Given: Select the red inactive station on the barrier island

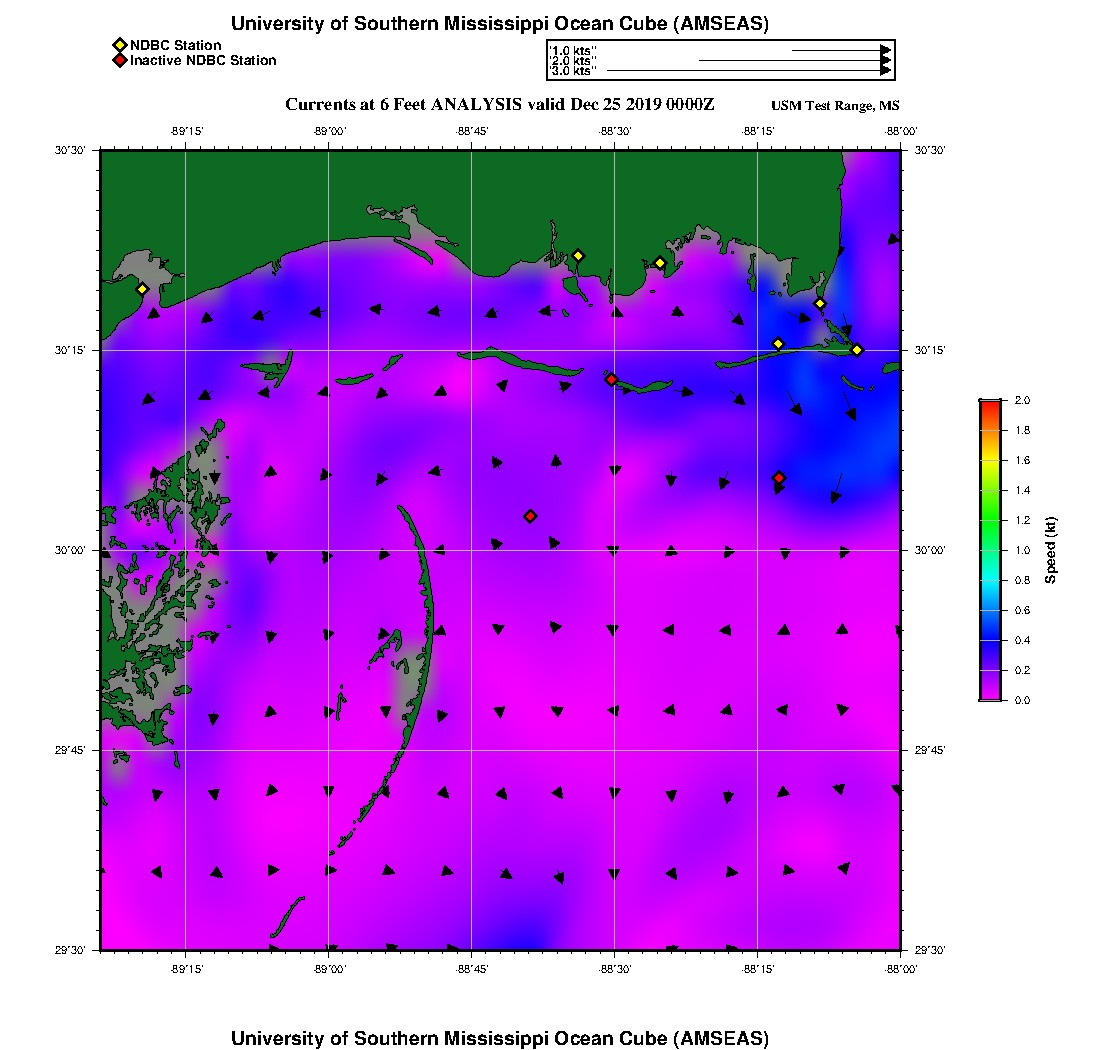Looking at the screenshot, I should pos(611,379).
